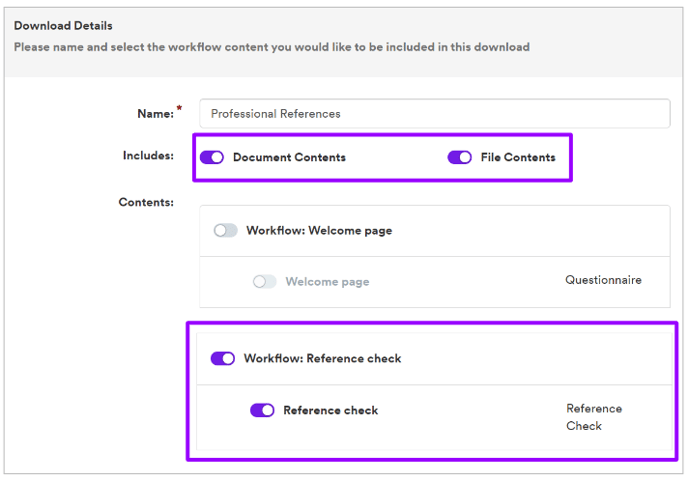The height and width of the screenshot is (481, 688).
Task: Click the Includes label
Action: pyautogui.click(x=148, y=155)
